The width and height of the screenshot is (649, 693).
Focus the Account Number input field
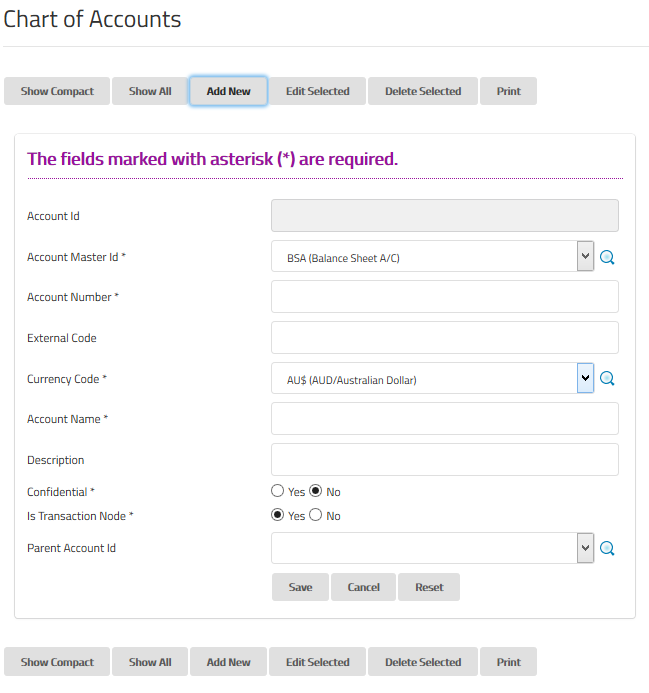click(444, 297)
